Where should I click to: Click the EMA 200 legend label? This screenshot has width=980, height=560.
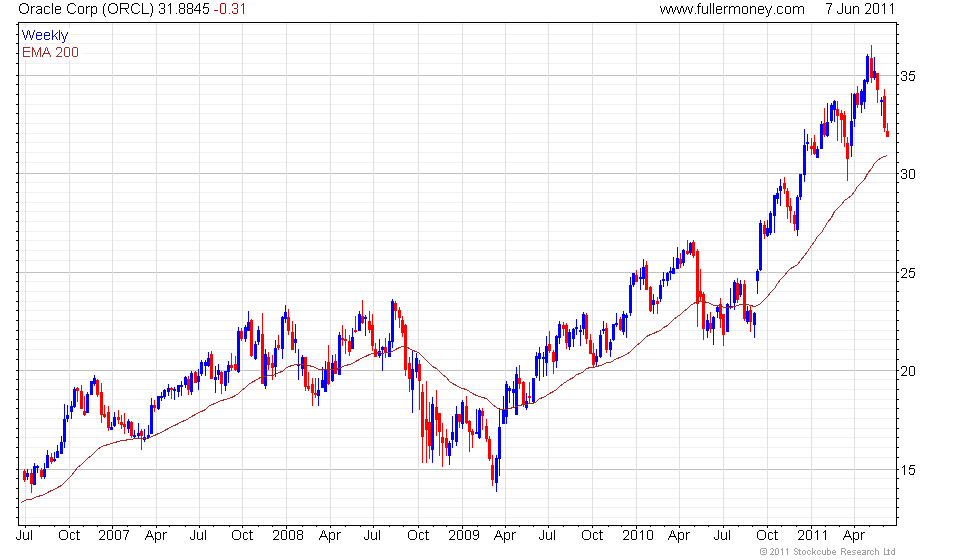50,52
